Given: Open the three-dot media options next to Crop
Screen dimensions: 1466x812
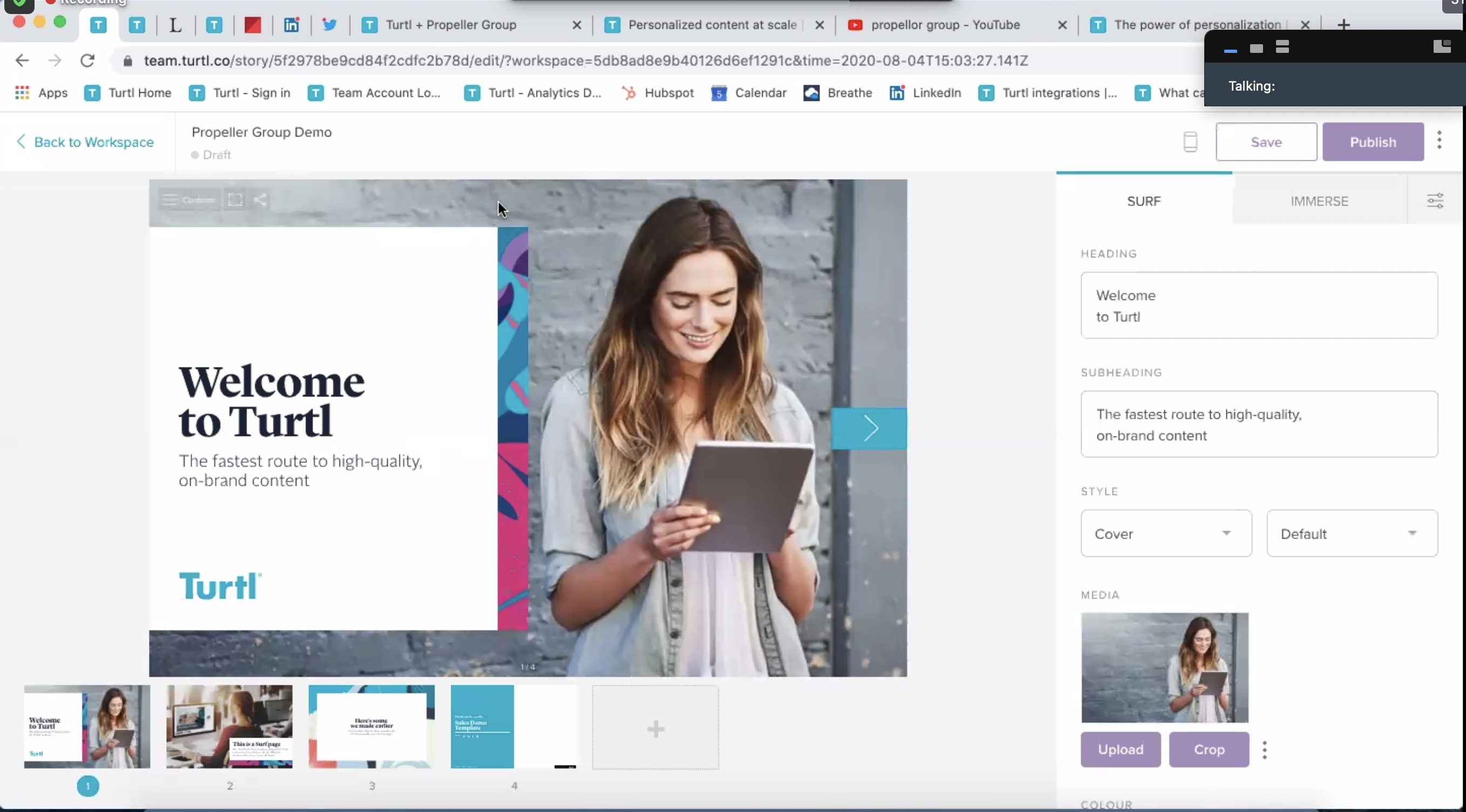Looking at the screenshot, I should tap(1265, 749).
